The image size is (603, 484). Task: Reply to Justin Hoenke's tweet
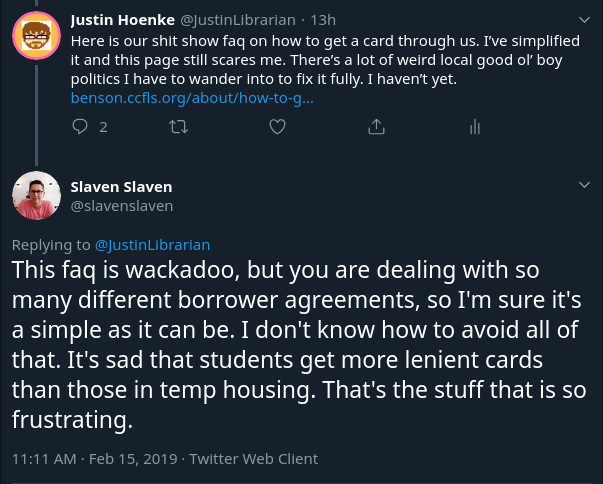pos(81,127)
